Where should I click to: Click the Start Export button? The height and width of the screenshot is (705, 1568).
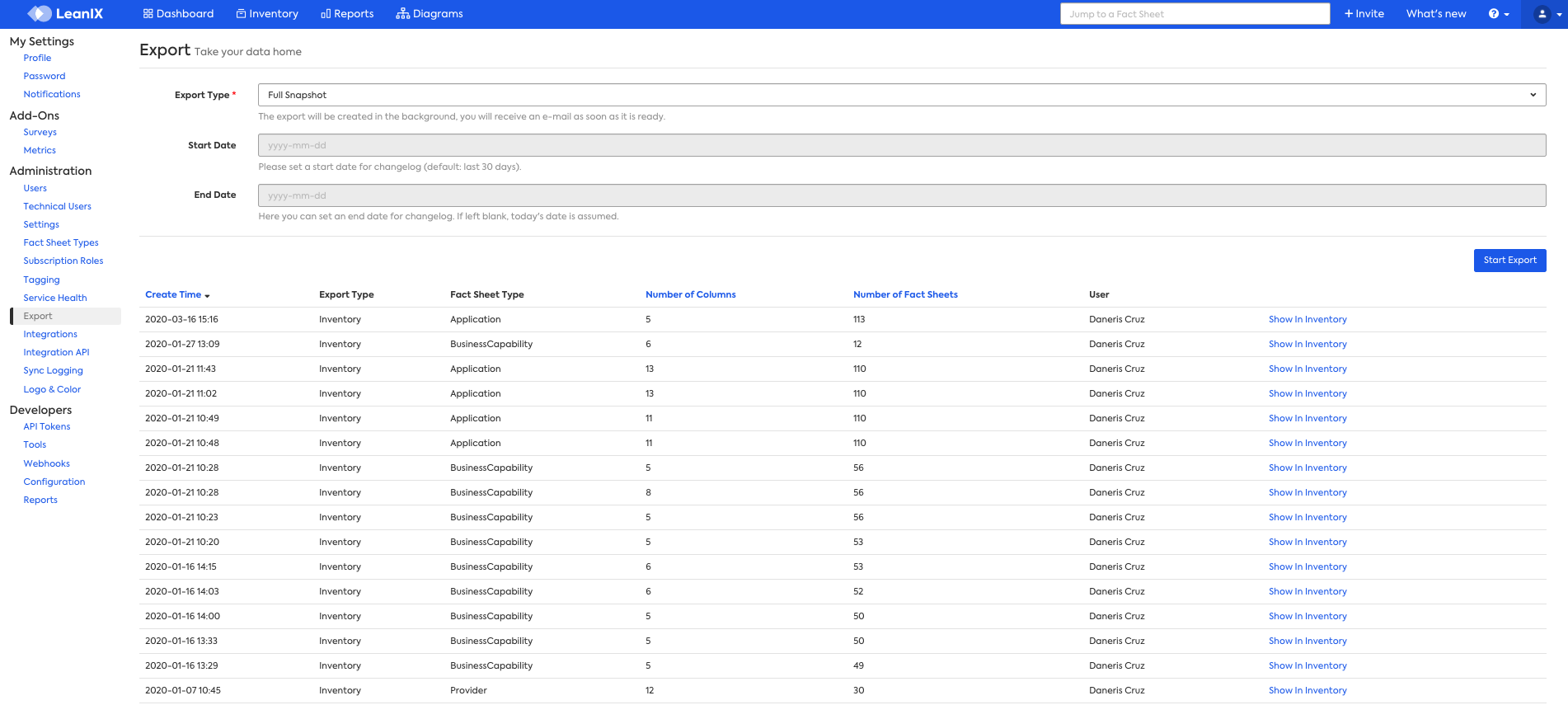click(x=1509, y=260)
